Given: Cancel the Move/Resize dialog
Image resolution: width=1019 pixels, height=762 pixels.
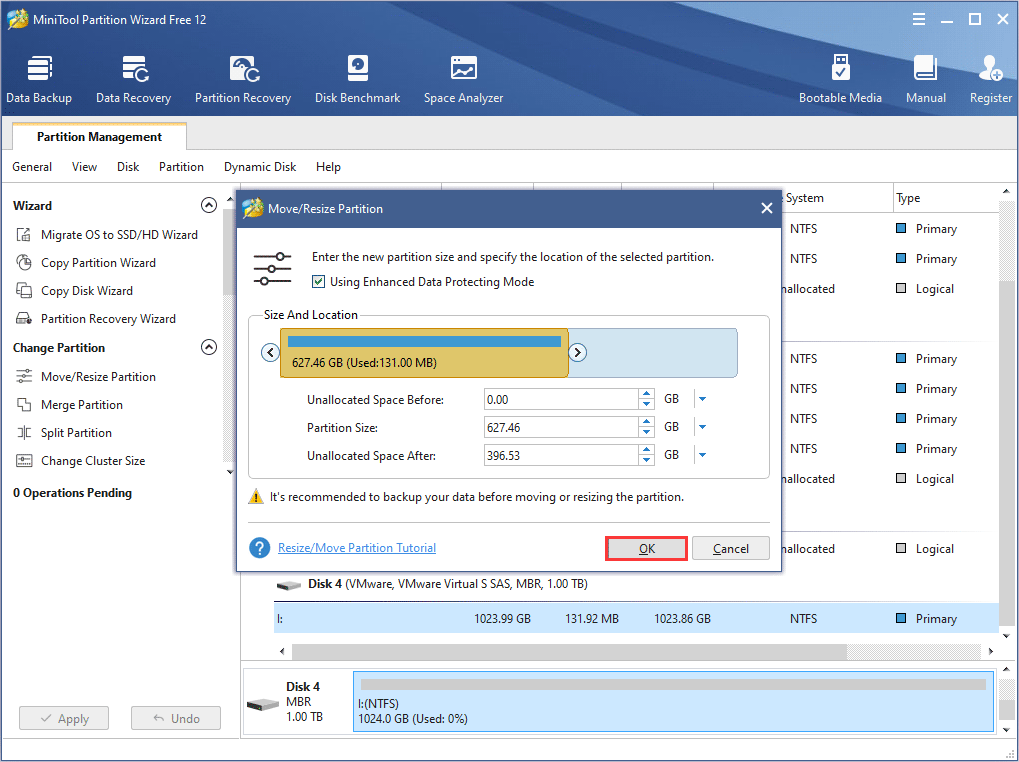Looking at the screenshot, I should (730, 548).
